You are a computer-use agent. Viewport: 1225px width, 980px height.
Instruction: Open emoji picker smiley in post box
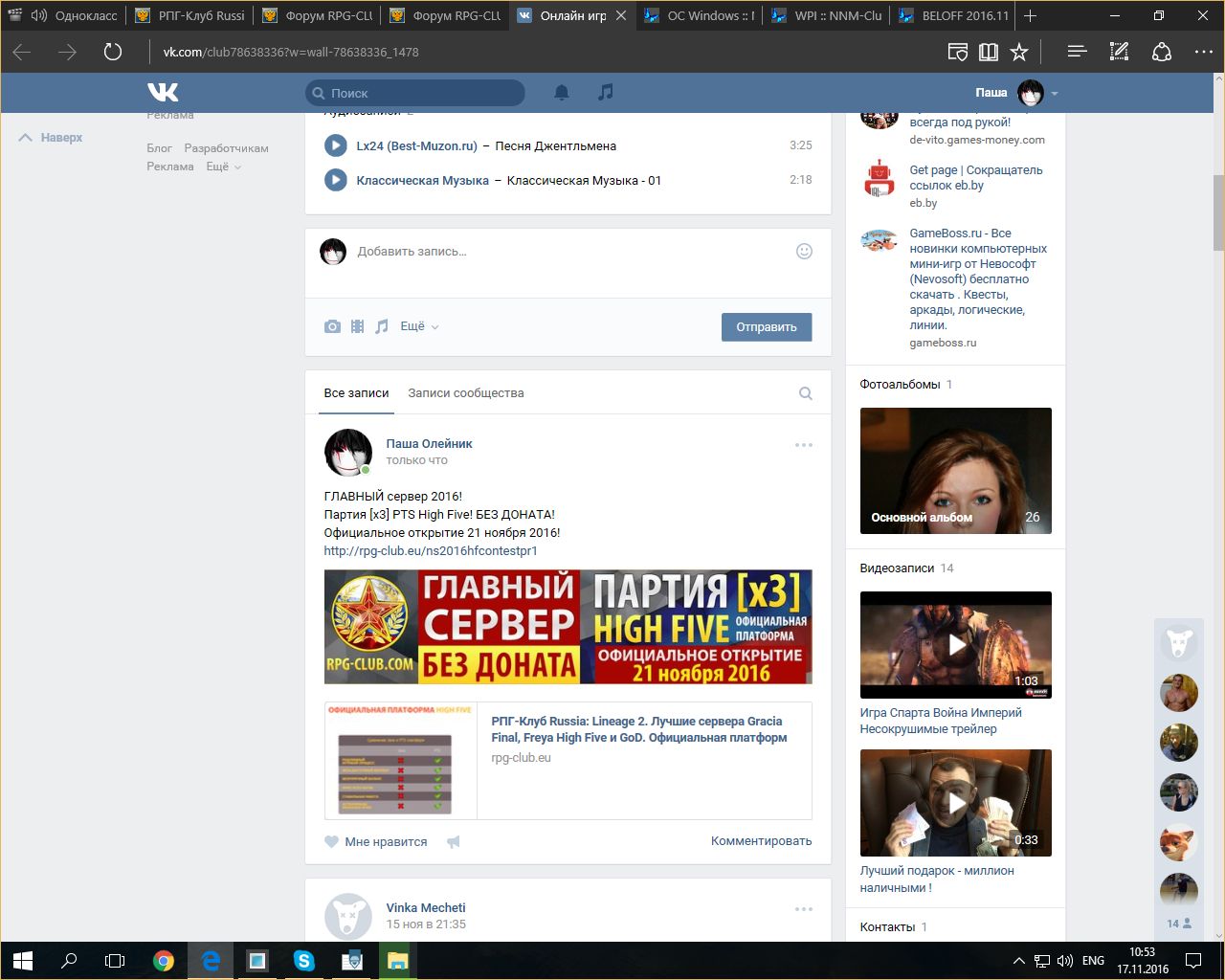[x=804, y=251]
